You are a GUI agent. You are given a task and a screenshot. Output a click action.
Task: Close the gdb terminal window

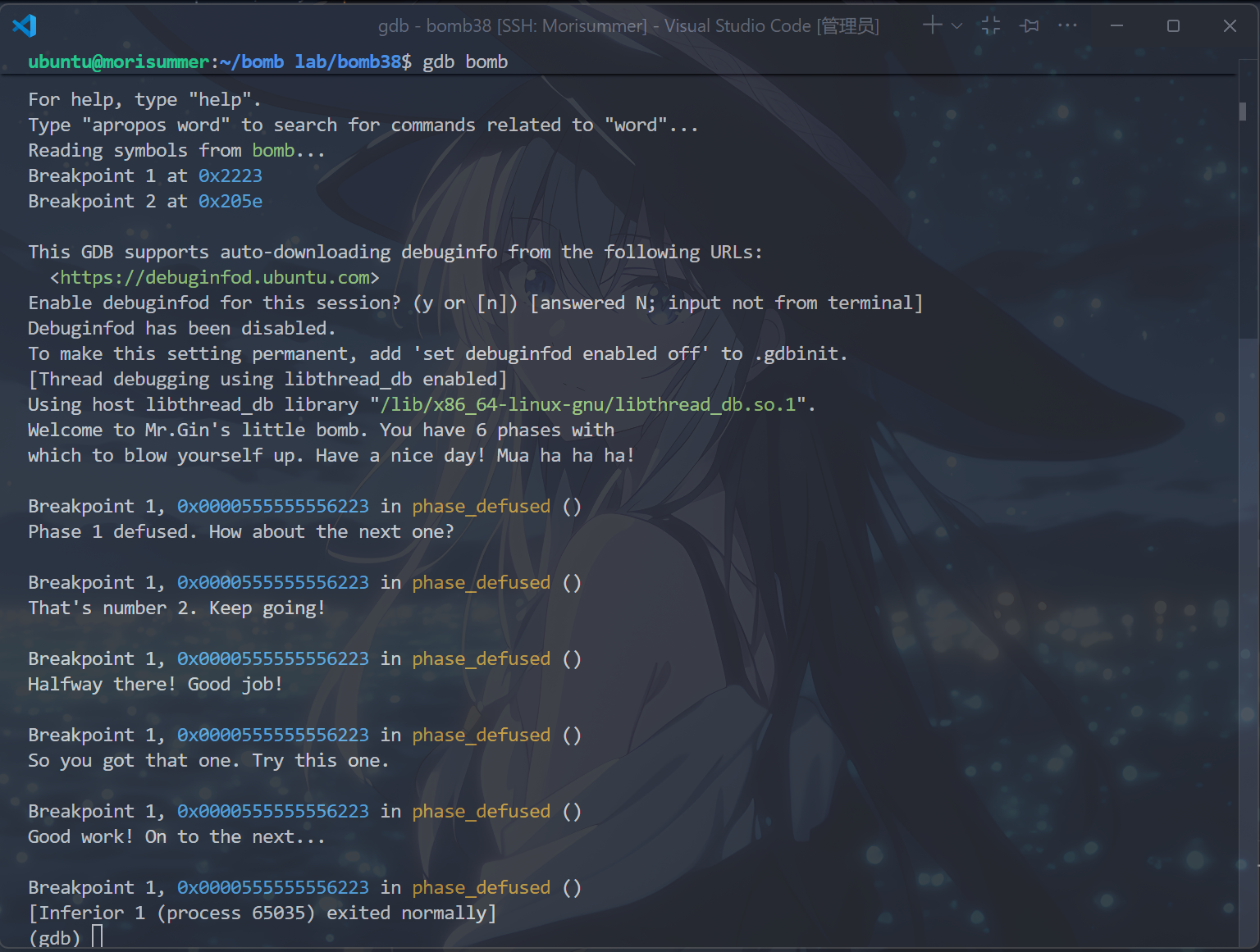pos(1230,26)
